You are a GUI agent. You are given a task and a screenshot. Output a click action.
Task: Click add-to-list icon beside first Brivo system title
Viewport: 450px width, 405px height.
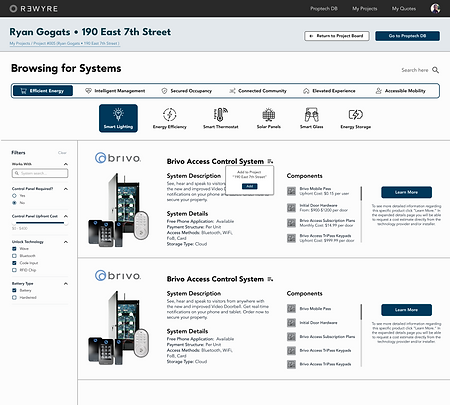click(270, 162)
